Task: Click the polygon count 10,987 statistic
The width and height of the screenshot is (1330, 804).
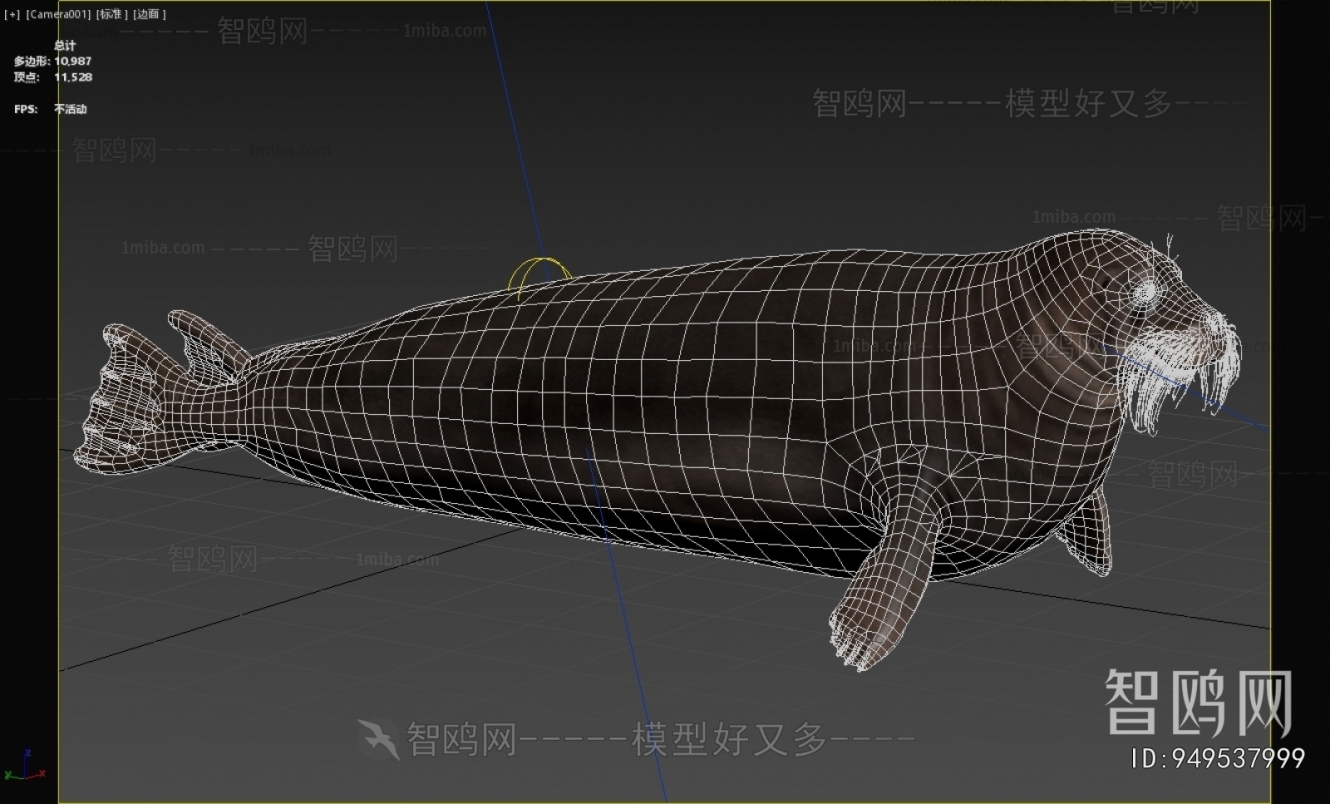Action: pos(73,61)
